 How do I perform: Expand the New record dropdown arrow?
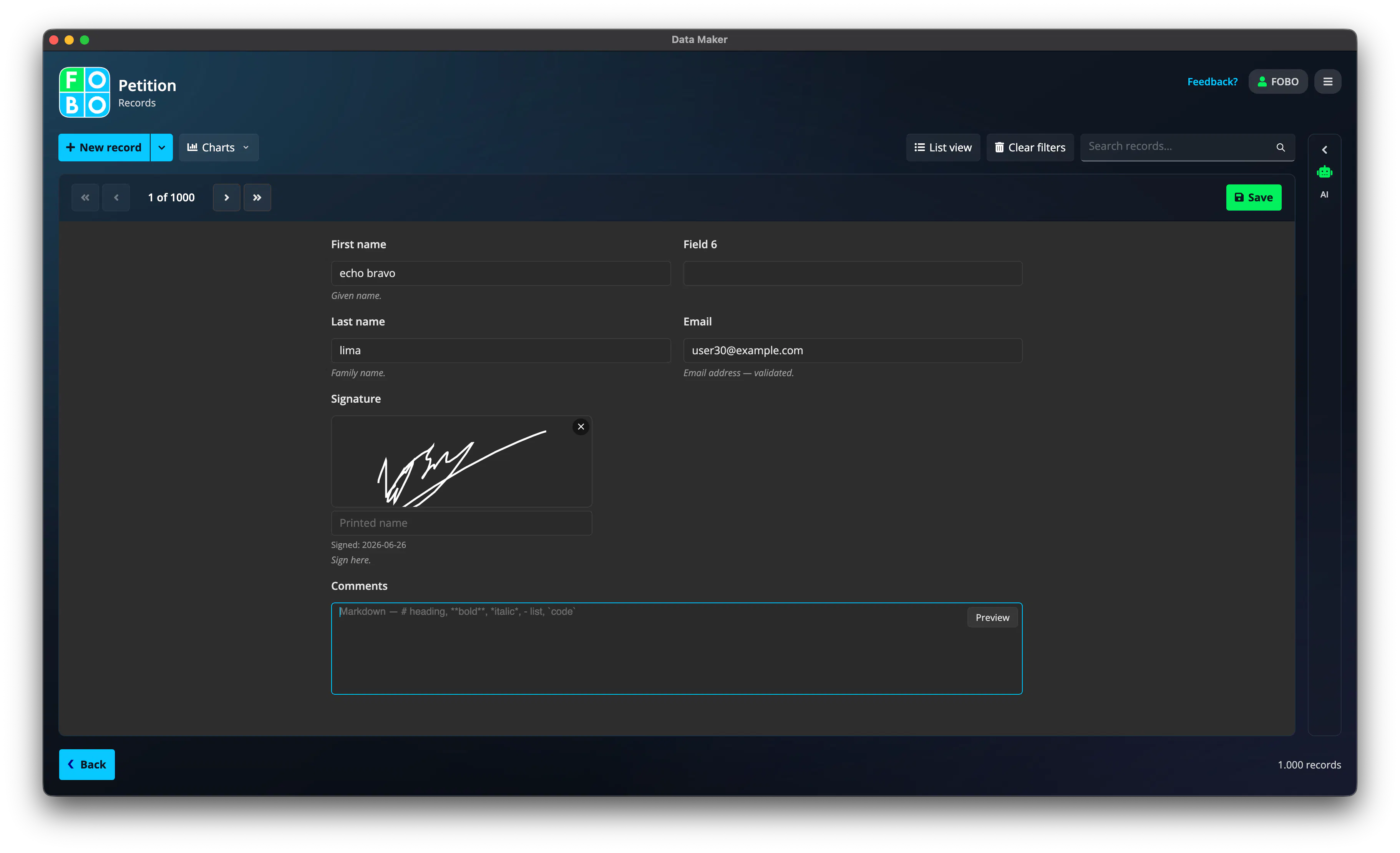162,148
